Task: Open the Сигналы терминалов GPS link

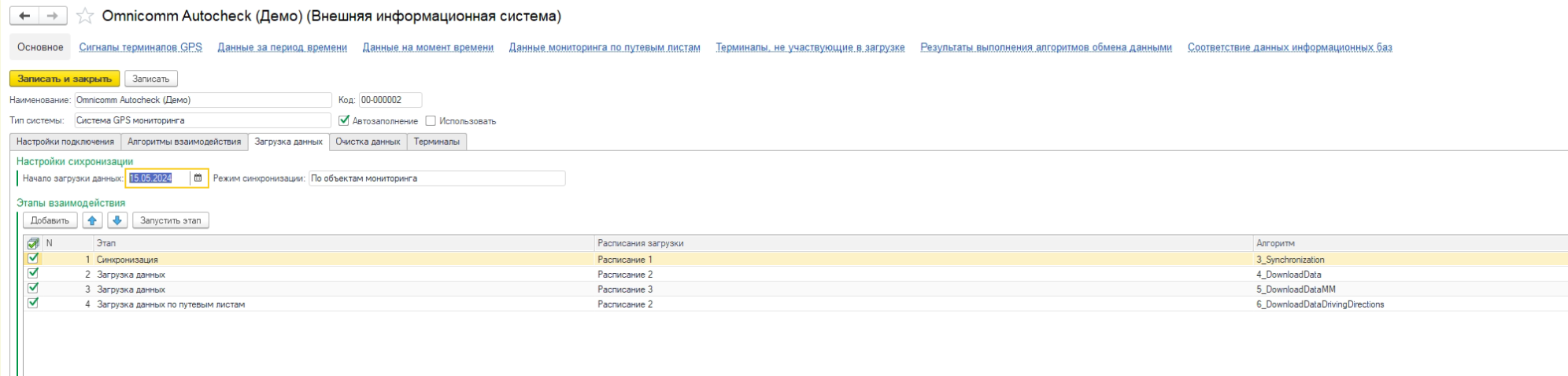Action: pyautogui.click(x=141, y=47)
